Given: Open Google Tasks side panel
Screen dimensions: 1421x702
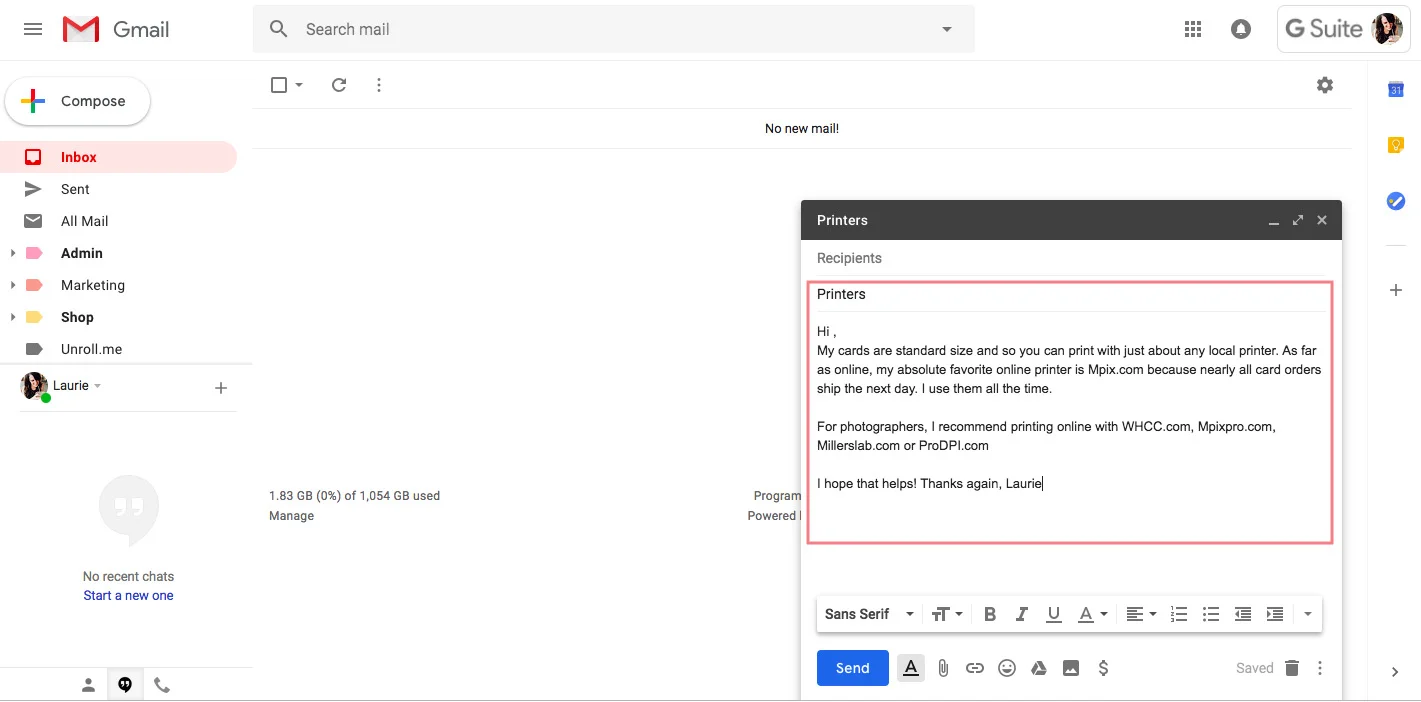Looking at the screenshot, I should (1396, 201).
